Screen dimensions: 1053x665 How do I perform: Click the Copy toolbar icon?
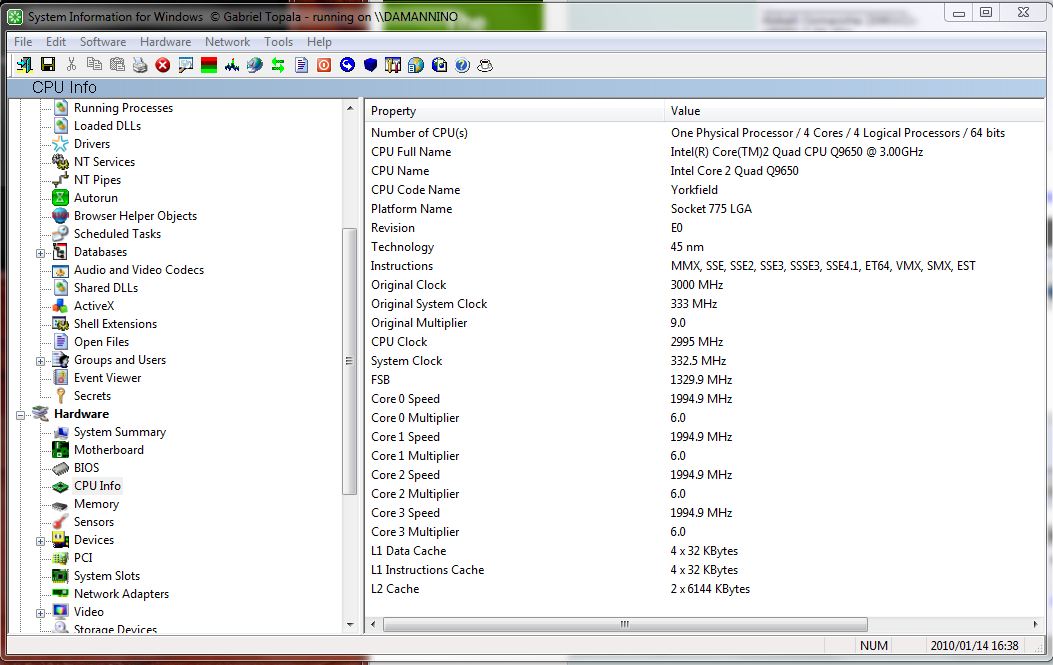pos(94,64)
